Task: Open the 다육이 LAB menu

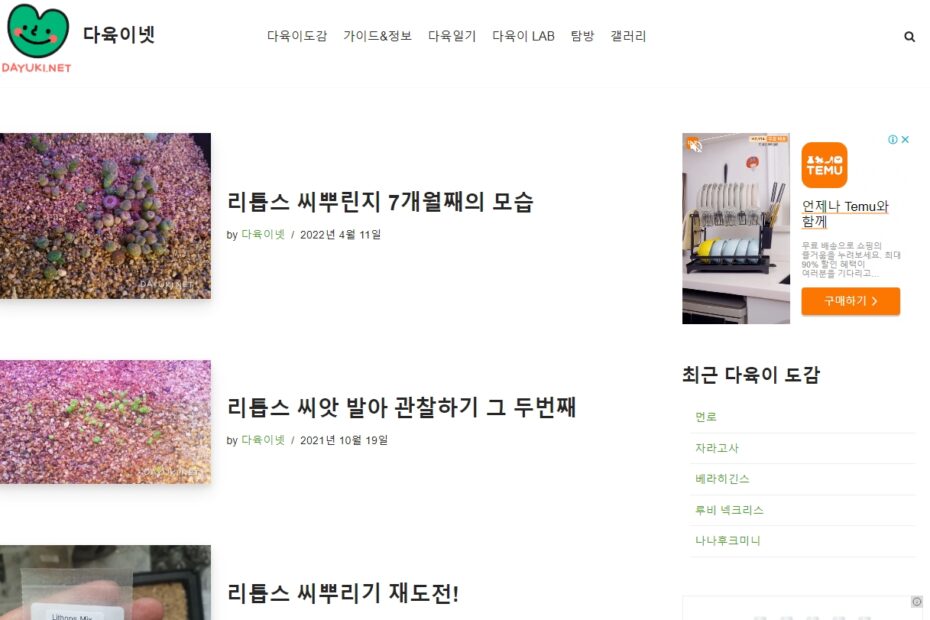Action: [x=523, y=36]
